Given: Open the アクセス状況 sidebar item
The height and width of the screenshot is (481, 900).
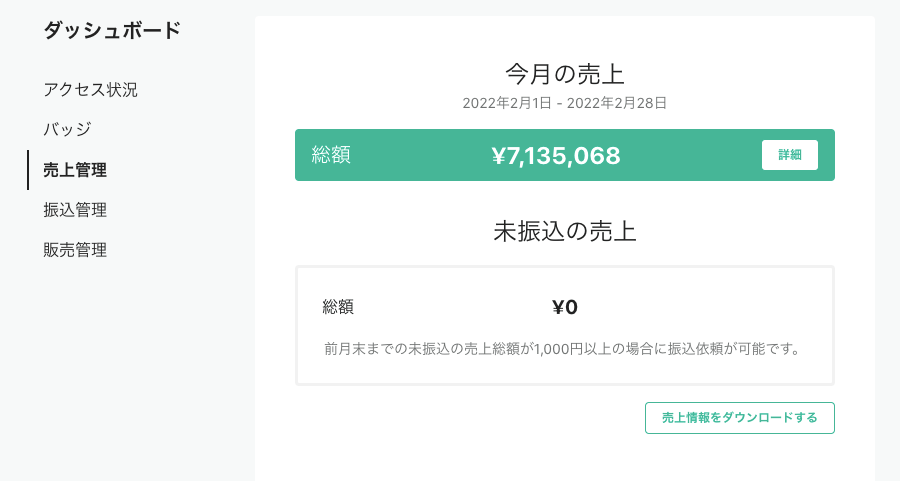Looking at the screenshot, I should coord(90,90).
